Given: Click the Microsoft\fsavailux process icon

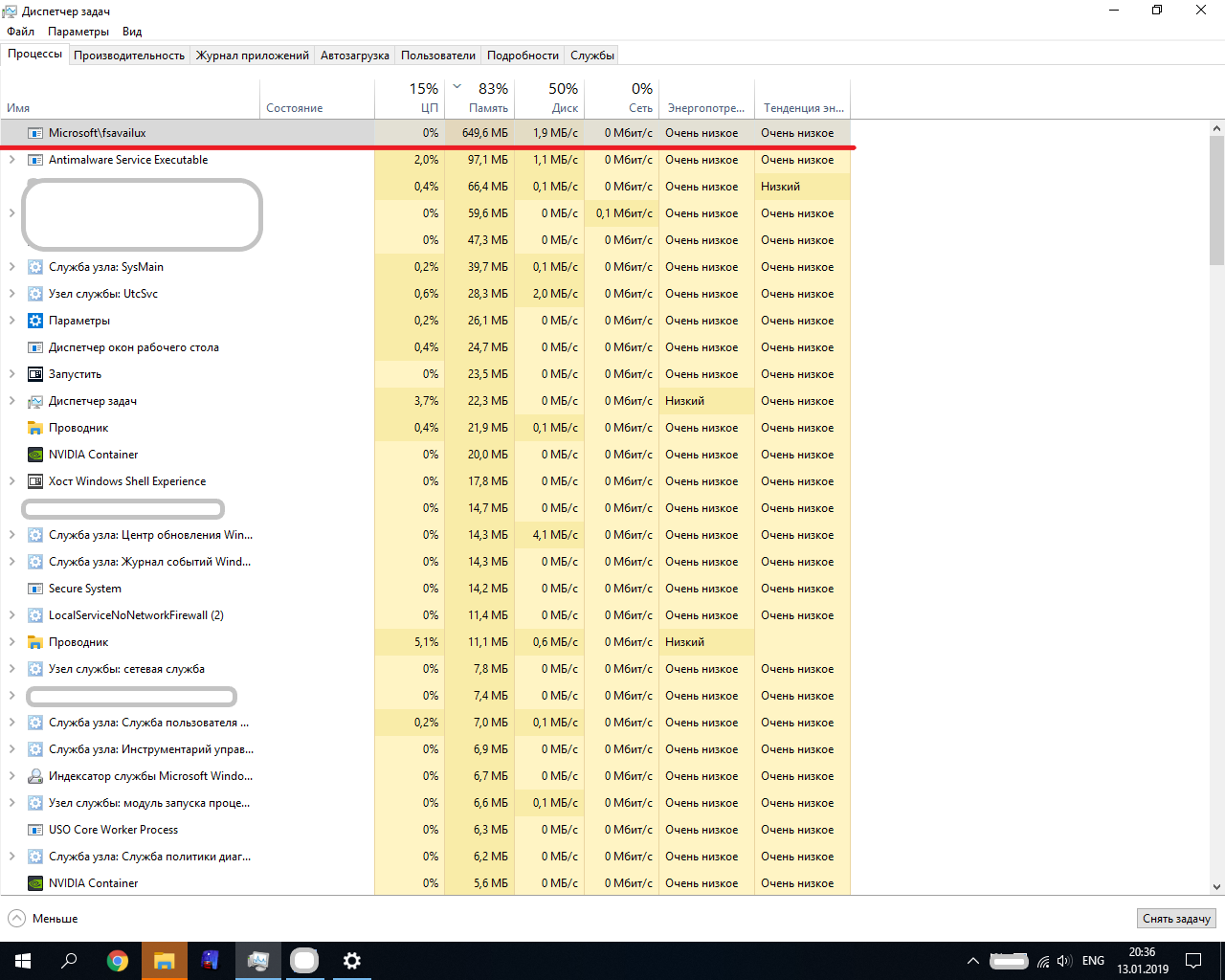Looking at the screenshot, I should pos(35,133).
